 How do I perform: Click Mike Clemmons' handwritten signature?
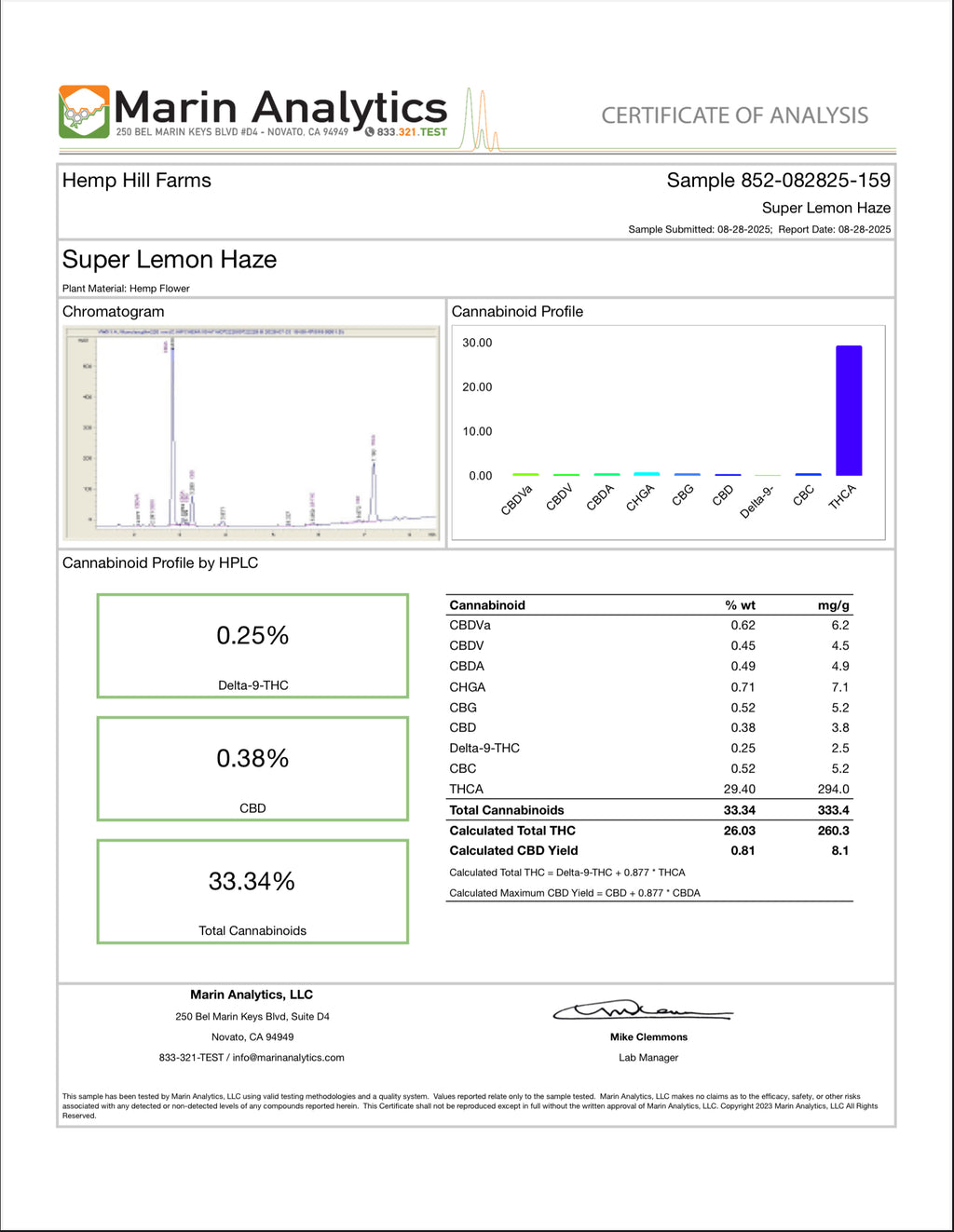[643, 1011]
